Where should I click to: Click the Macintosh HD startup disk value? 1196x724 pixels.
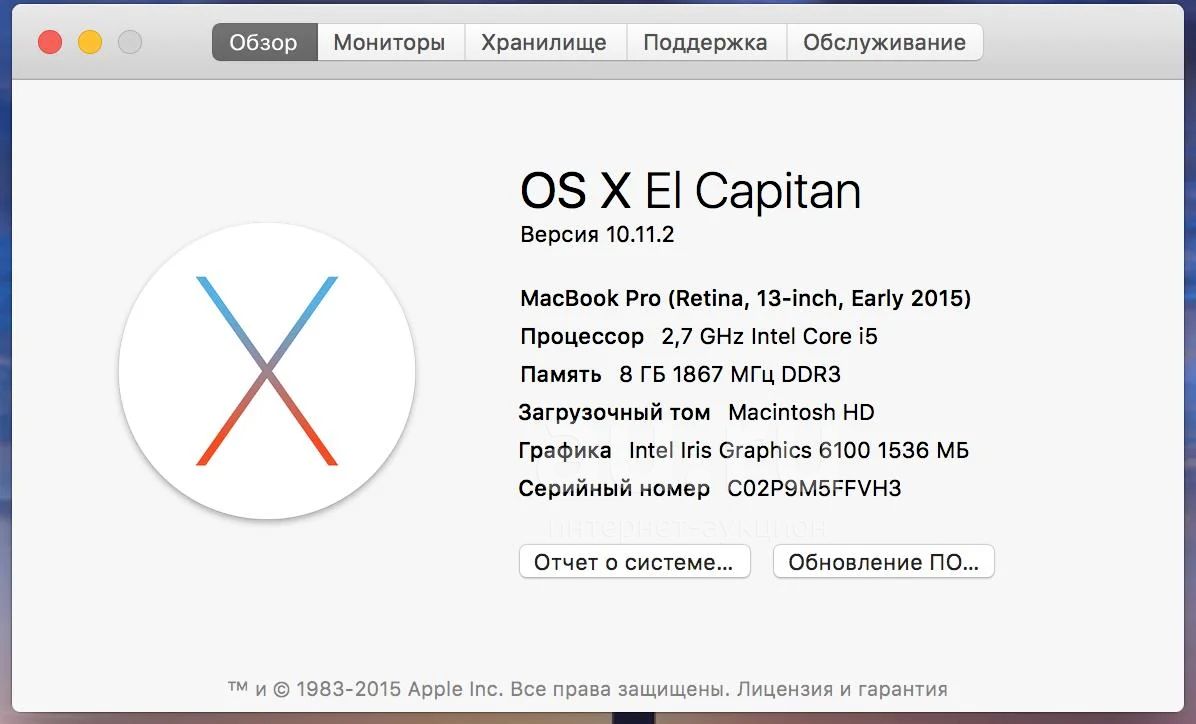(x=801, y=413)
